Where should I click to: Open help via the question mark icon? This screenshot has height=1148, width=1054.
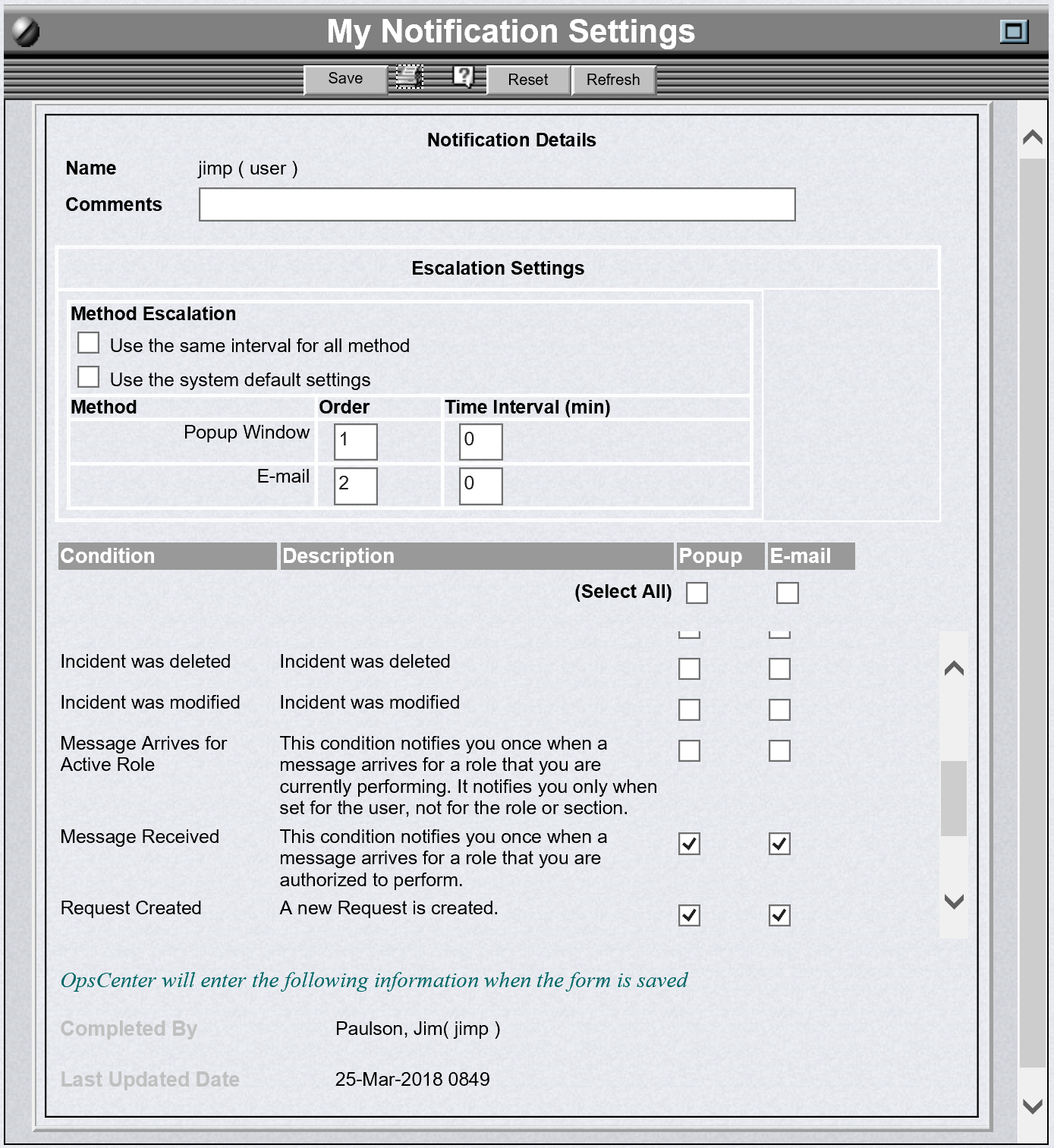pyautogui.click(x=463, y=77)
